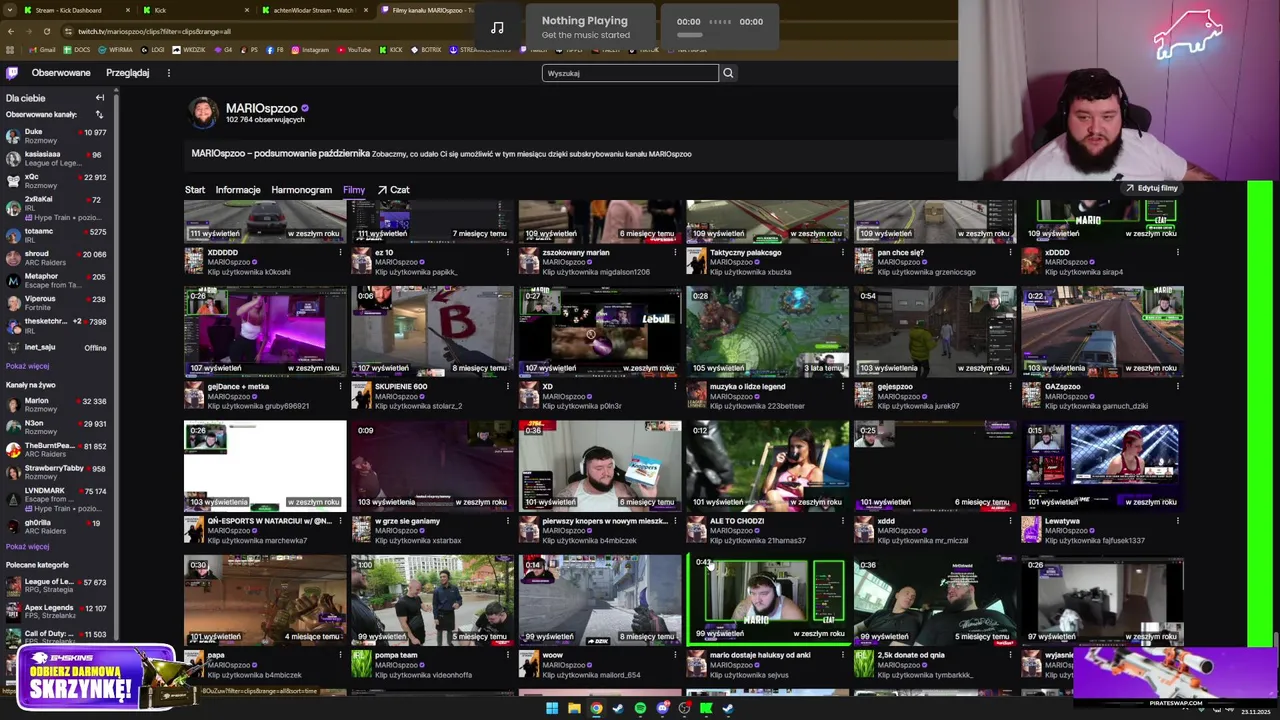Open the BOTRIX bookmark
The image size is (1280, 720).
[426, 50]
